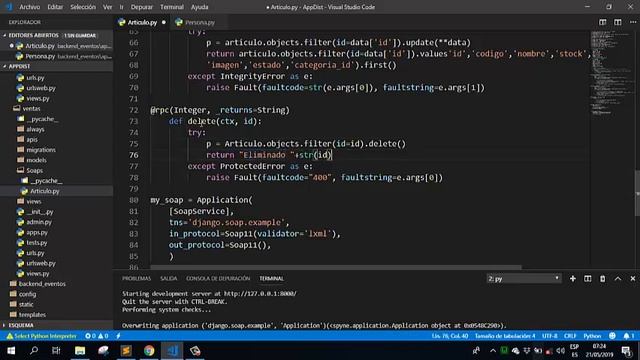Click lightning bolt icon in status bar
Screen dimensions: 640x360
118,336
